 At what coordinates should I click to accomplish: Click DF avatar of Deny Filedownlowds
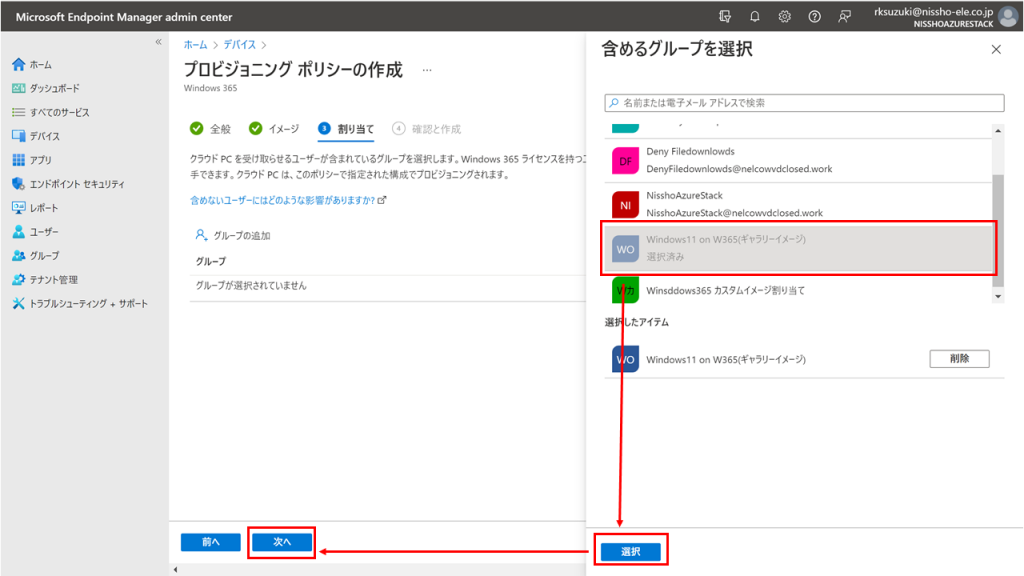pos(625,161)
